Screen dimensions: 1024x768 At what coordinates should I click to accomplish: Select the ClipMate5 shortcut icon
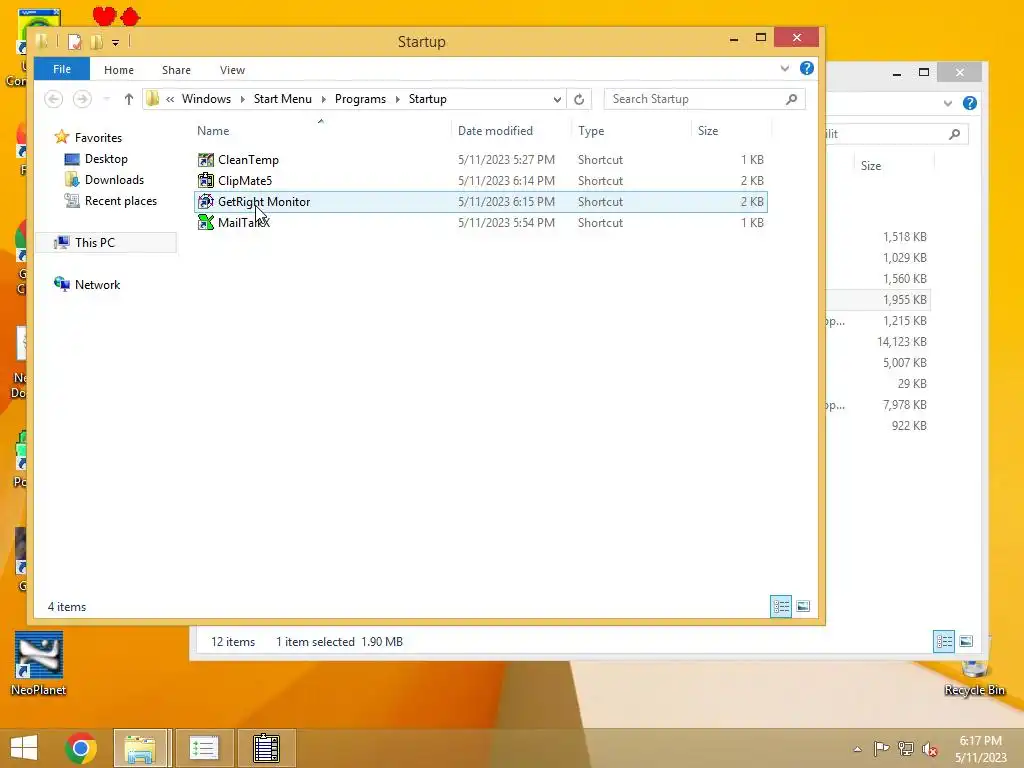tap(206, 181)
